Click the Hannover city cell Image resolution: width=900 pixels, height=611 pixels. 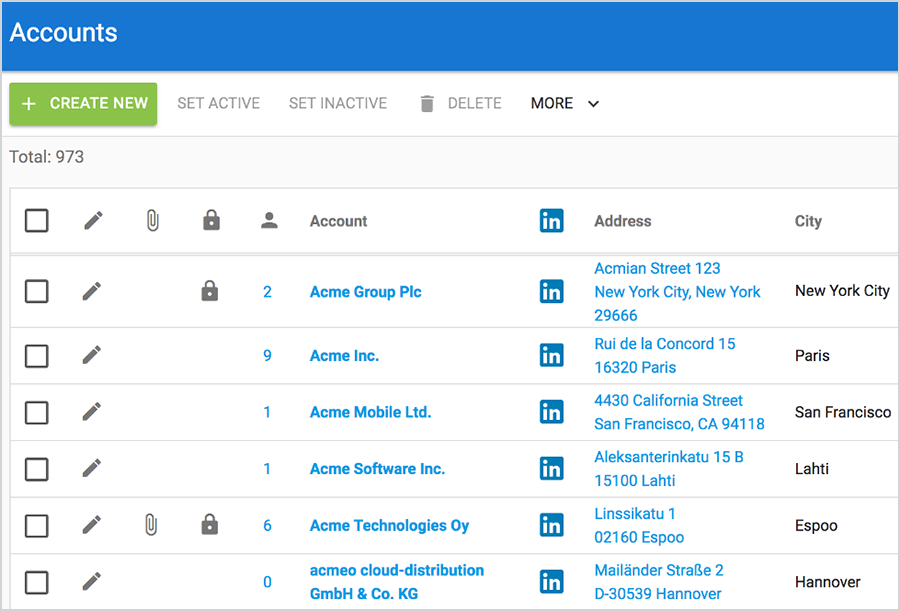[828, 582]
